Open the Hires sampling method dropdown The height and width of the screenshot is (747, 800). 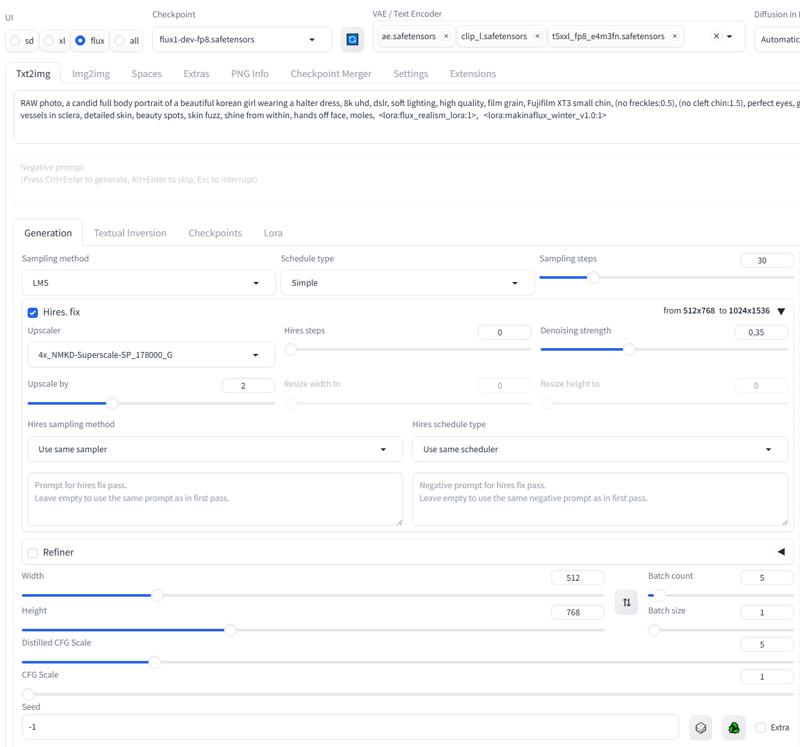point(215,449)
